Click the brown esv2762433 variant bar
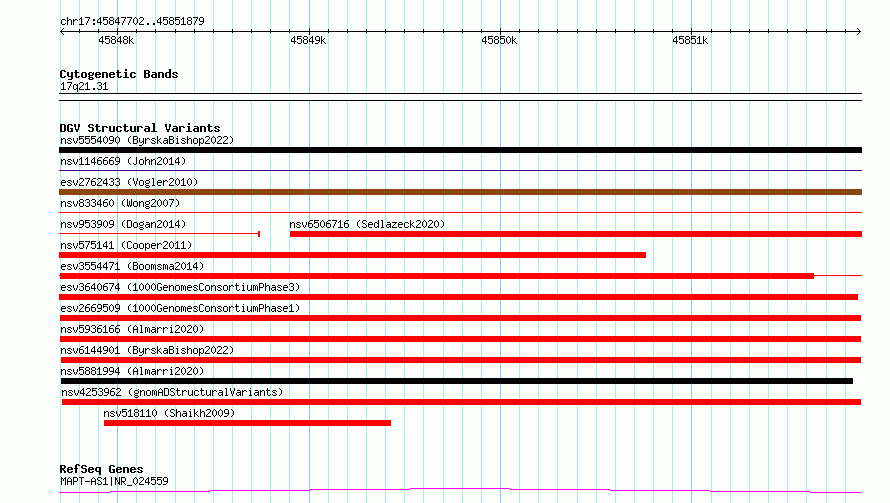 pos(460,192)
